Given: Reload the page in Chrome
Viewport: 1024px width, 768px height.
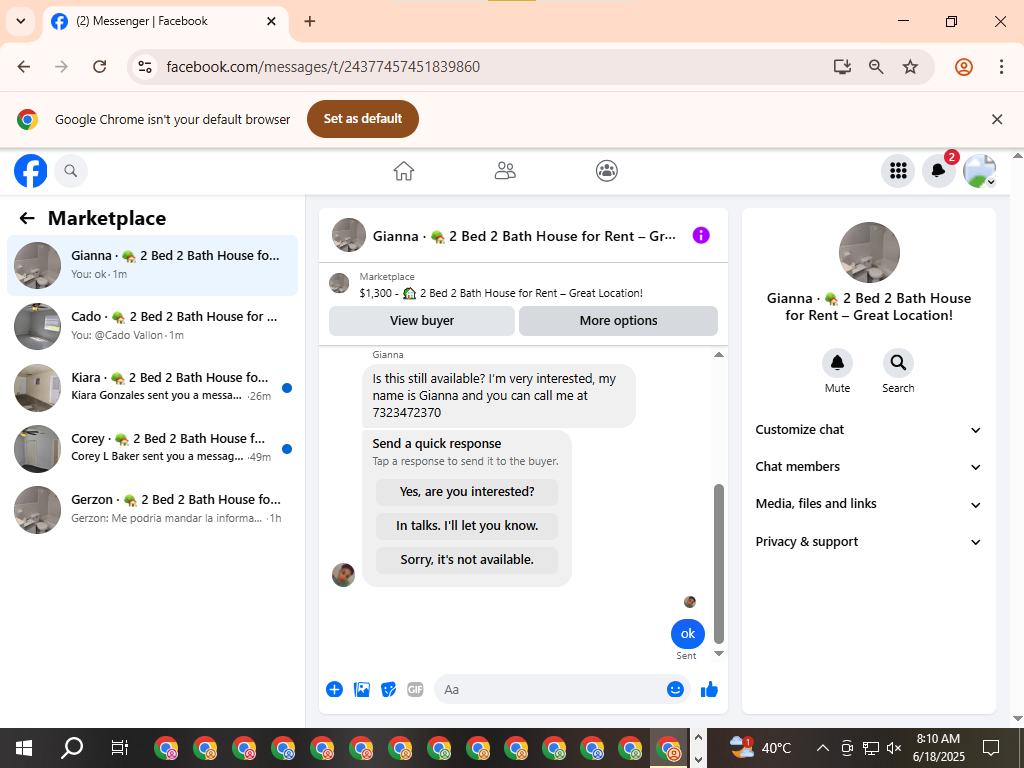Looking at the screenshot, I should click(x=99, y=67).
